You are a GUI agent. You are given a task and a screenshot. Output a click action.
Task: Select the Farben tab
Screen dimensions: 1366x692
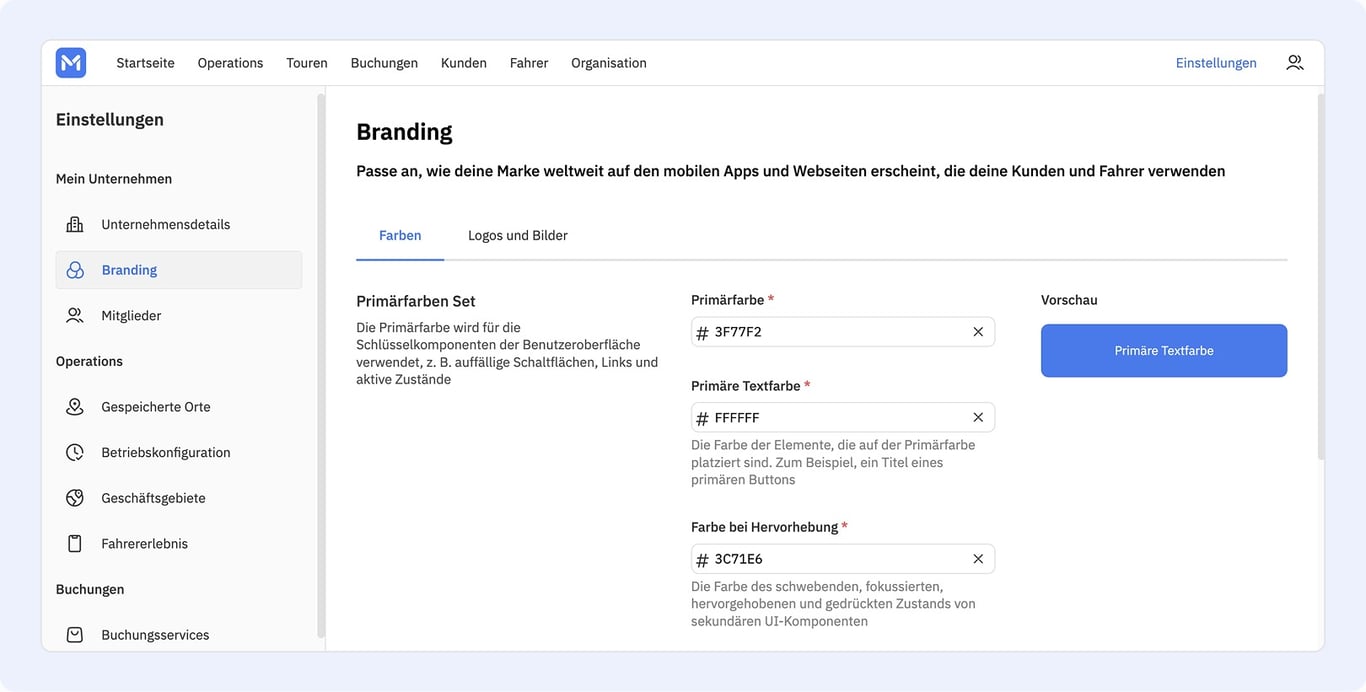click(400, 236)
